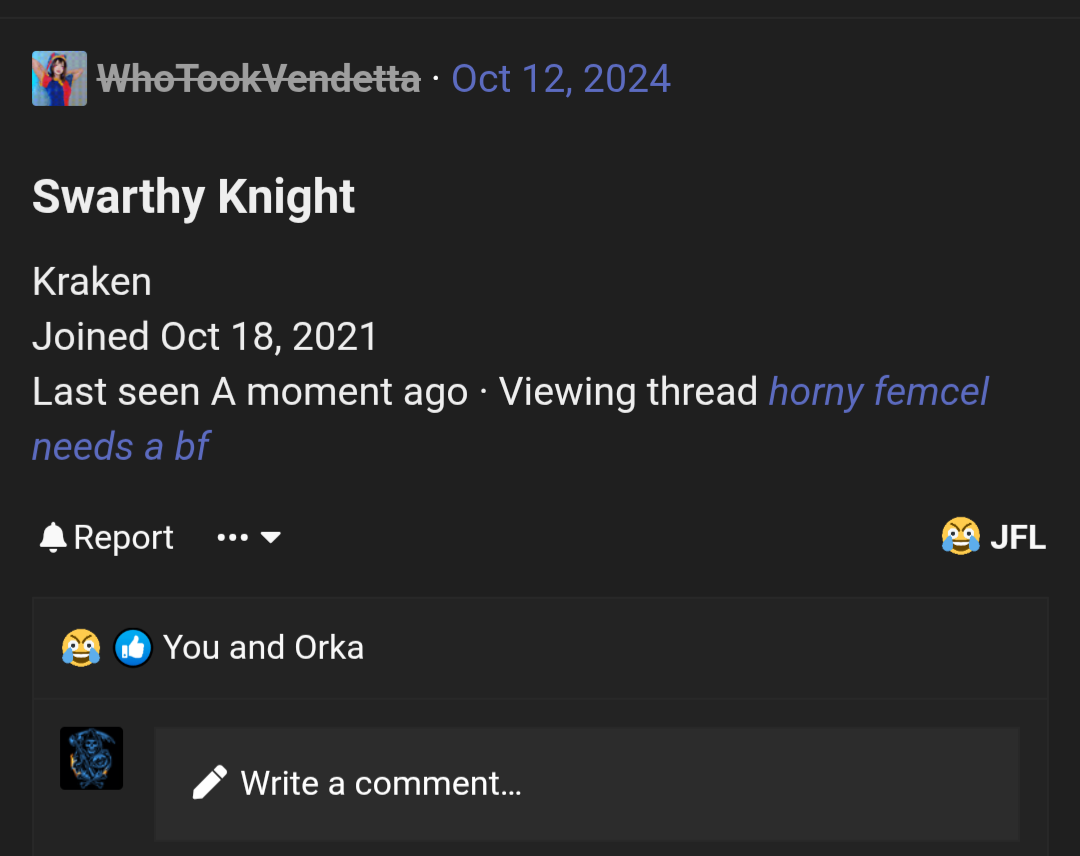
Task: Click the "Kraken" user title text
Action: pyautogui.click(x=92, y=282)
